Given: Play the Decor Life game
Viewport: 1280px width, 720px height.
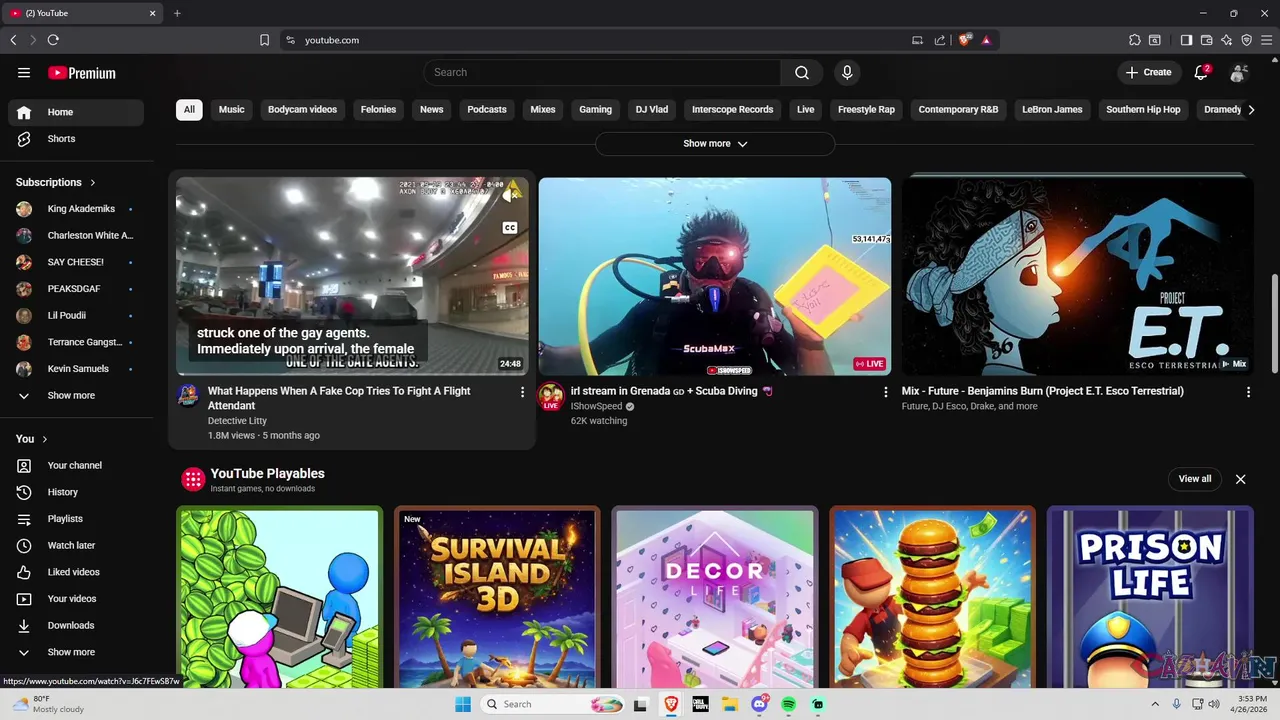Looking at the screenshot, I should point(715,598).
